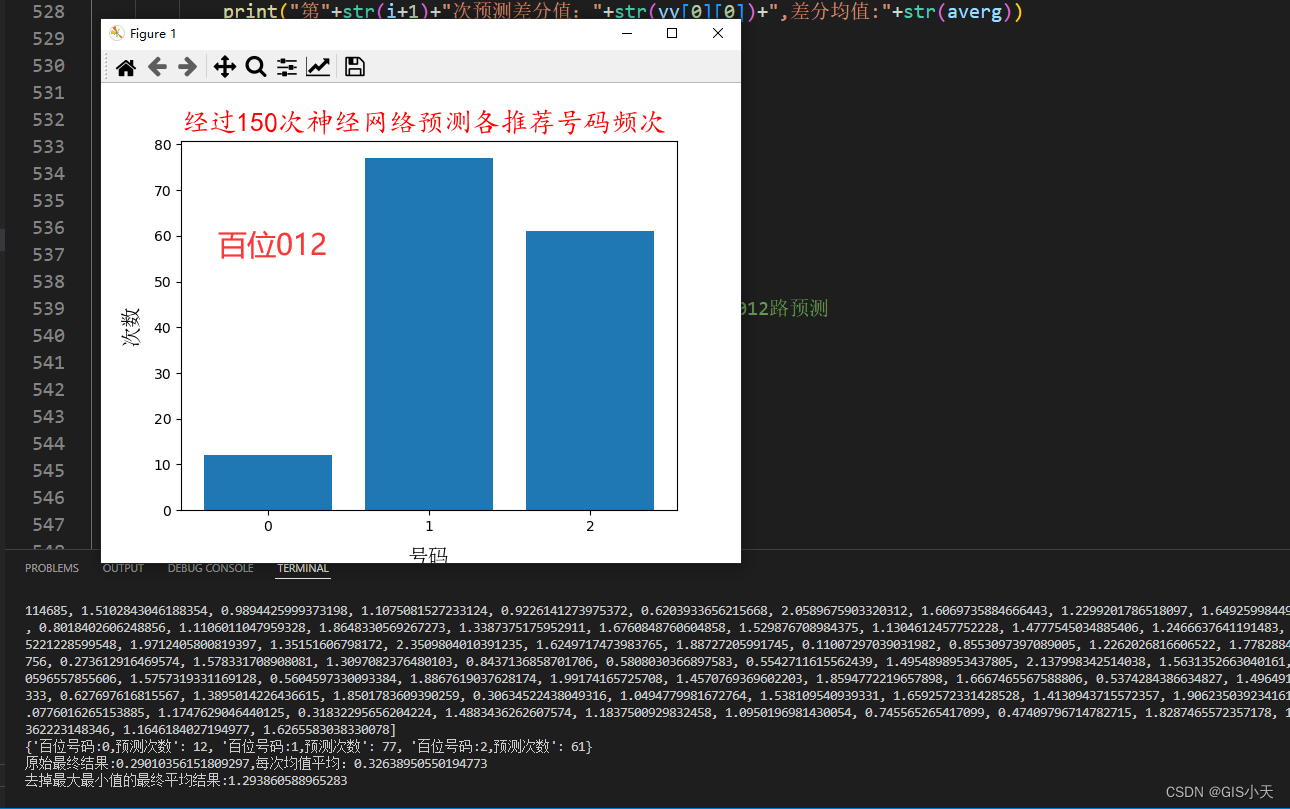Click the red 百位012 annotation

pyautogui.click(x=272, y=245)
